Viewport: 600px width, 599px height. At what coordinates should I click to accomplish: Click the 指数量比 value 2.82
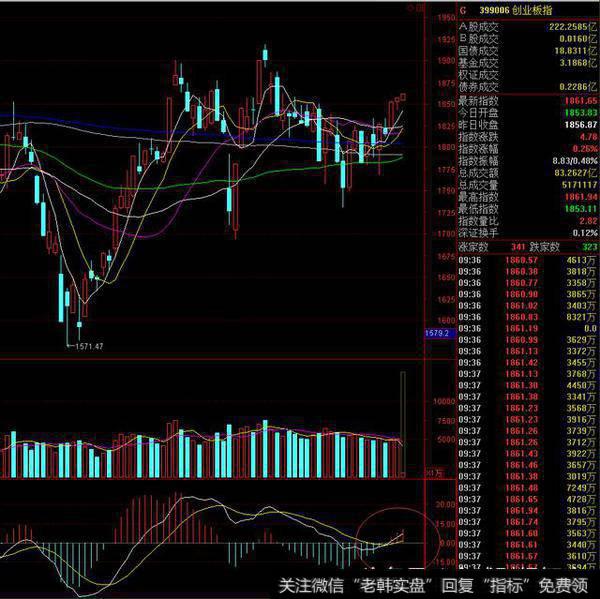tap(588, 220)
